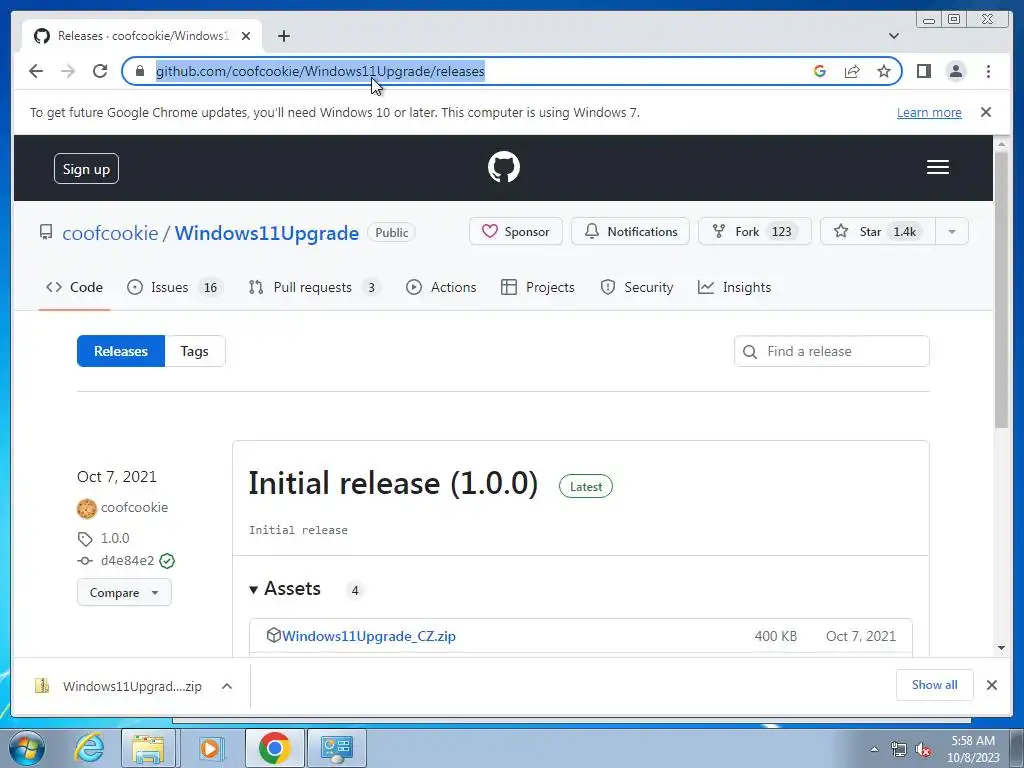
Task: Select the Releases view button
Action: pyautogui.click(x=121, y=351)
